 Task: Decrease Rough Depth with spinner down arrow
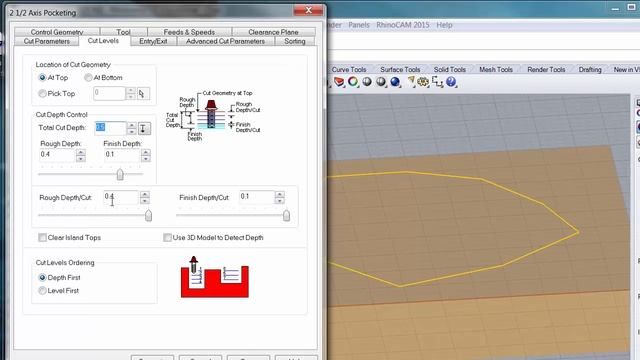point(81,159)
